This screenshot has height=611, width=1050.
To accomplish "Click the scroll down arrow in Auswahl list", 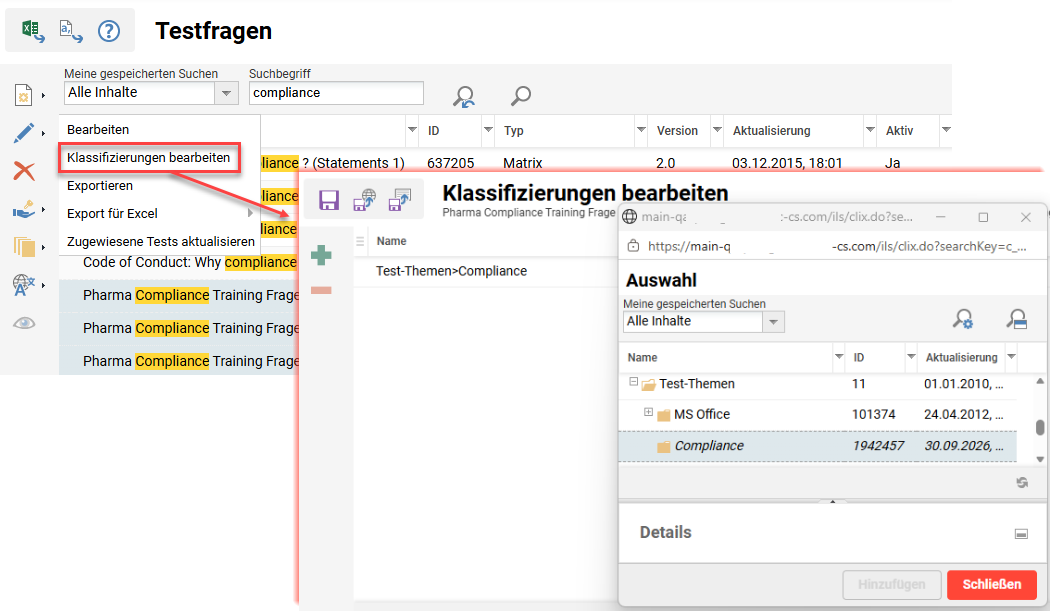I will pos(1039,459).
